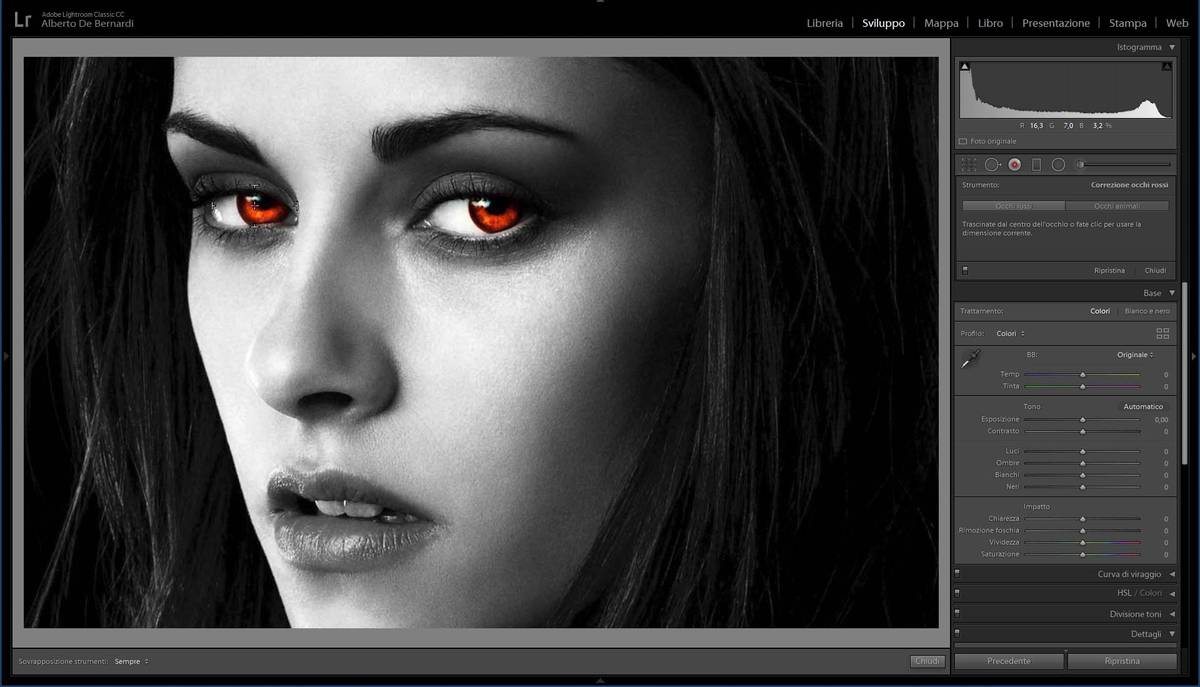Choose the graduated filter tool
Screen dimensions: 1200x687
(x=1036, y=164)
